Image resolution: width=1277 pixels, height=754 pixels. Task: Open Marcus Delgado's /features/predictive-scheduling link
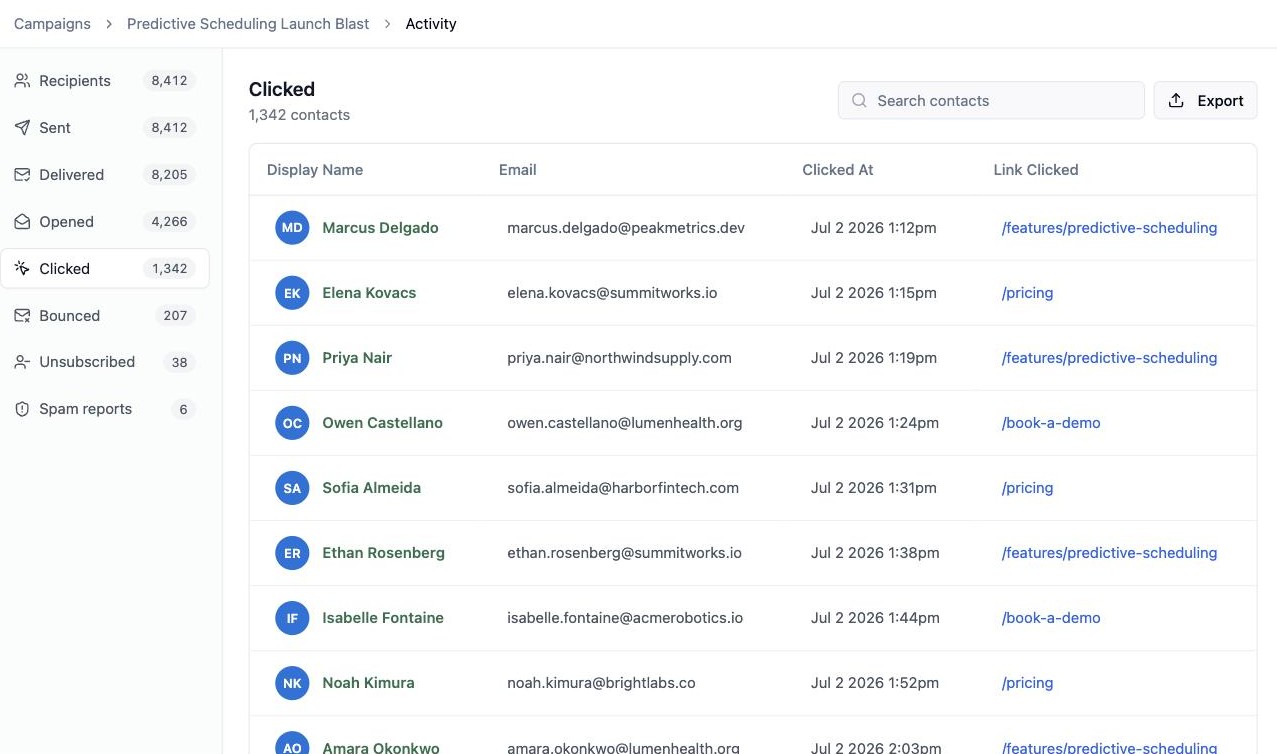[x=1109, y=228]
